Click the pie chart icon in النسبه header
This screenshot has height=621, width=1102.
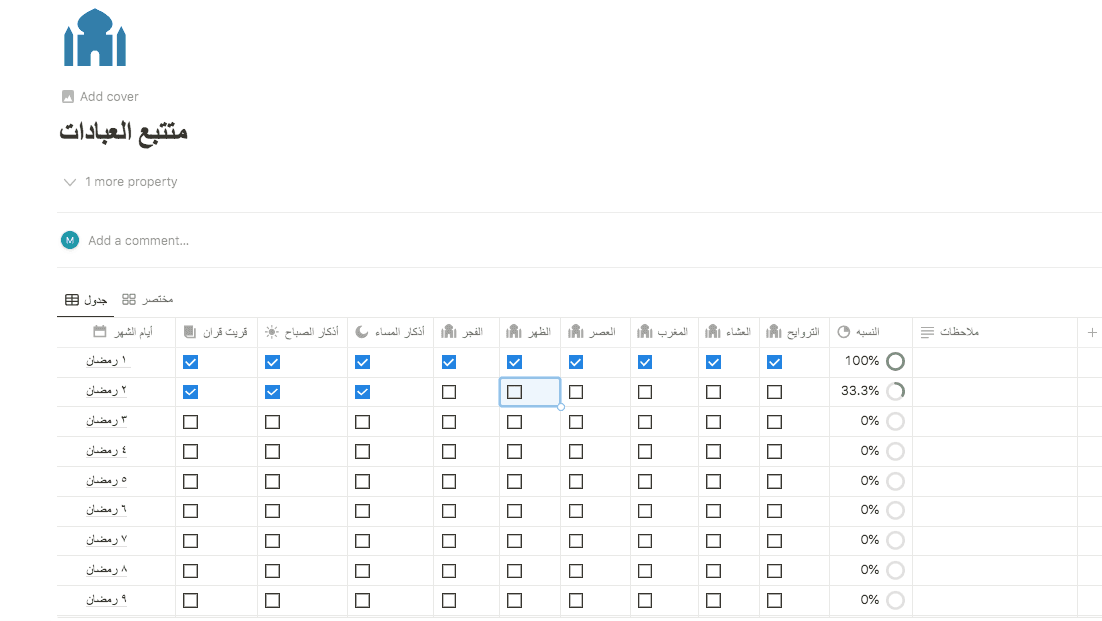tap(843, 332)
